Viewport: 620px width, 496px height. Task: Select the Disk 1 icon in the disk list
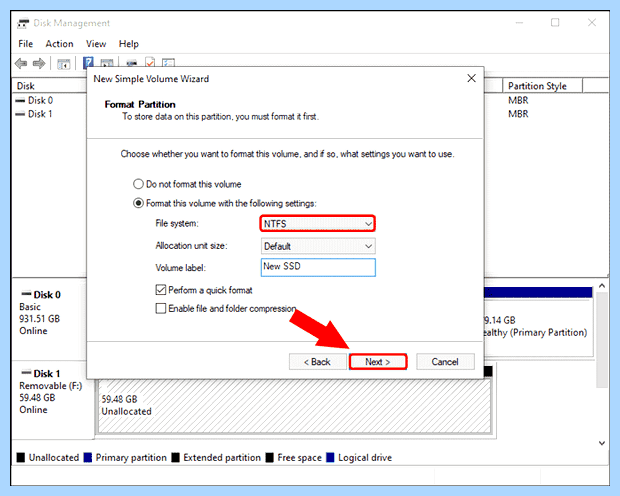pos(20,114)
